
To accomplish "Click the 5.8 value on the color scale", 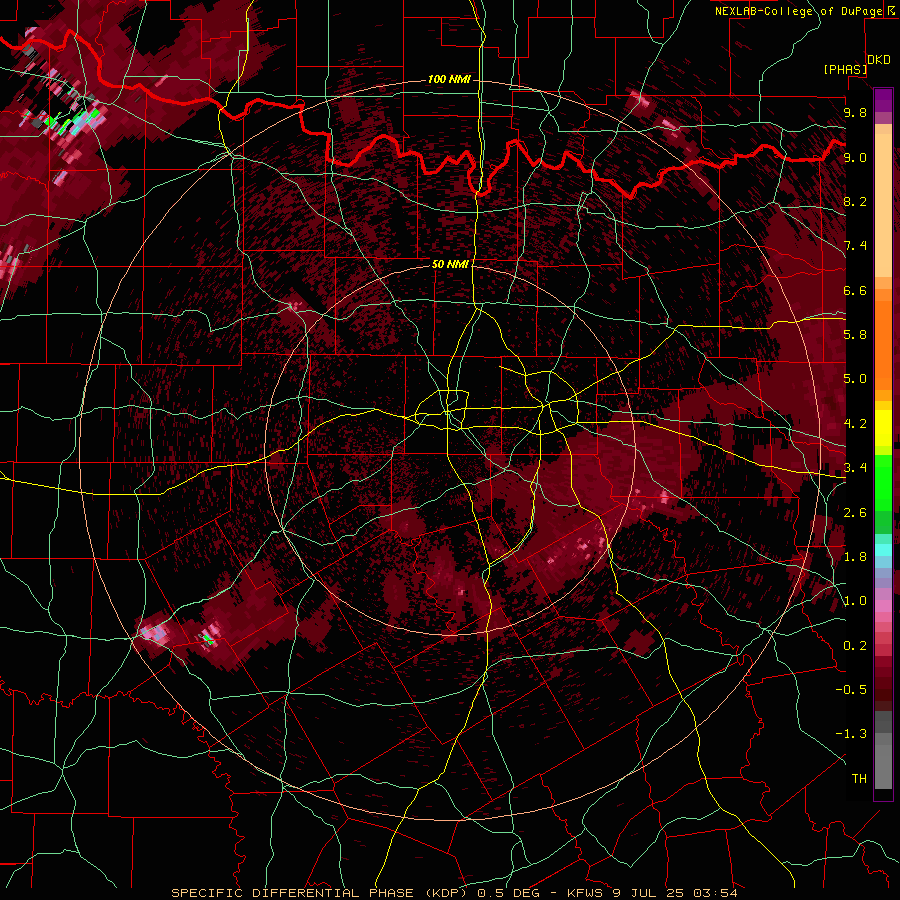I will click(855, 335).
